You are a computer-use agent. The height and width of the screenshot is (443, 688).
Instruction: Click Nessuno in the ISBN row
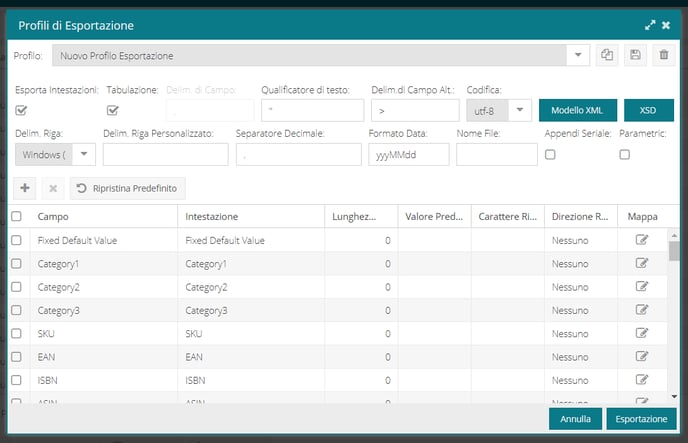(570, 380)
